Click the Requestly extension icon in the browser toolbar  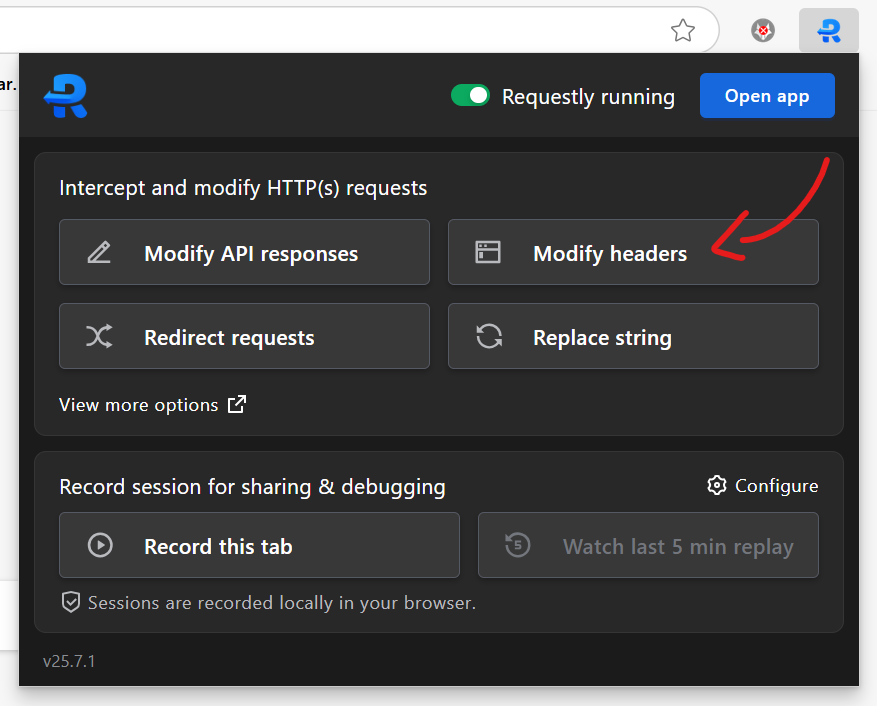[828, 30]
